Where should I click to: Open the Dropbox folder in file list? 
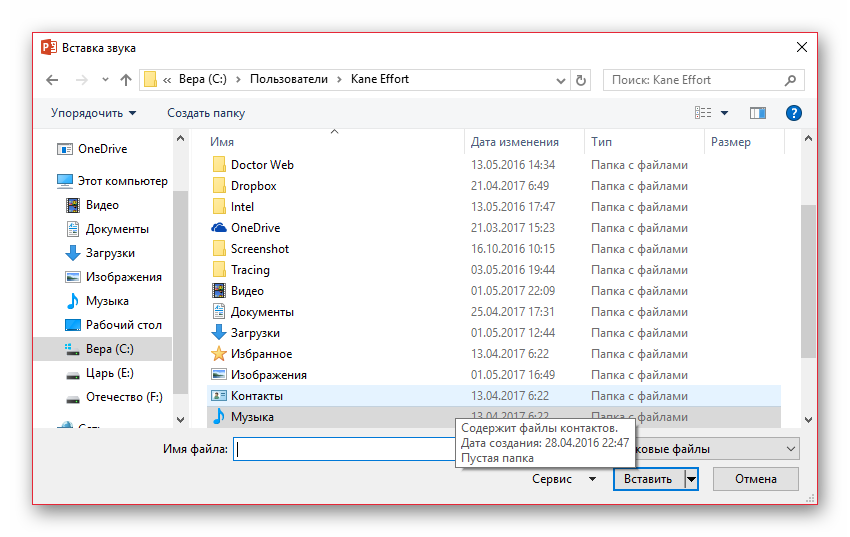253,186
